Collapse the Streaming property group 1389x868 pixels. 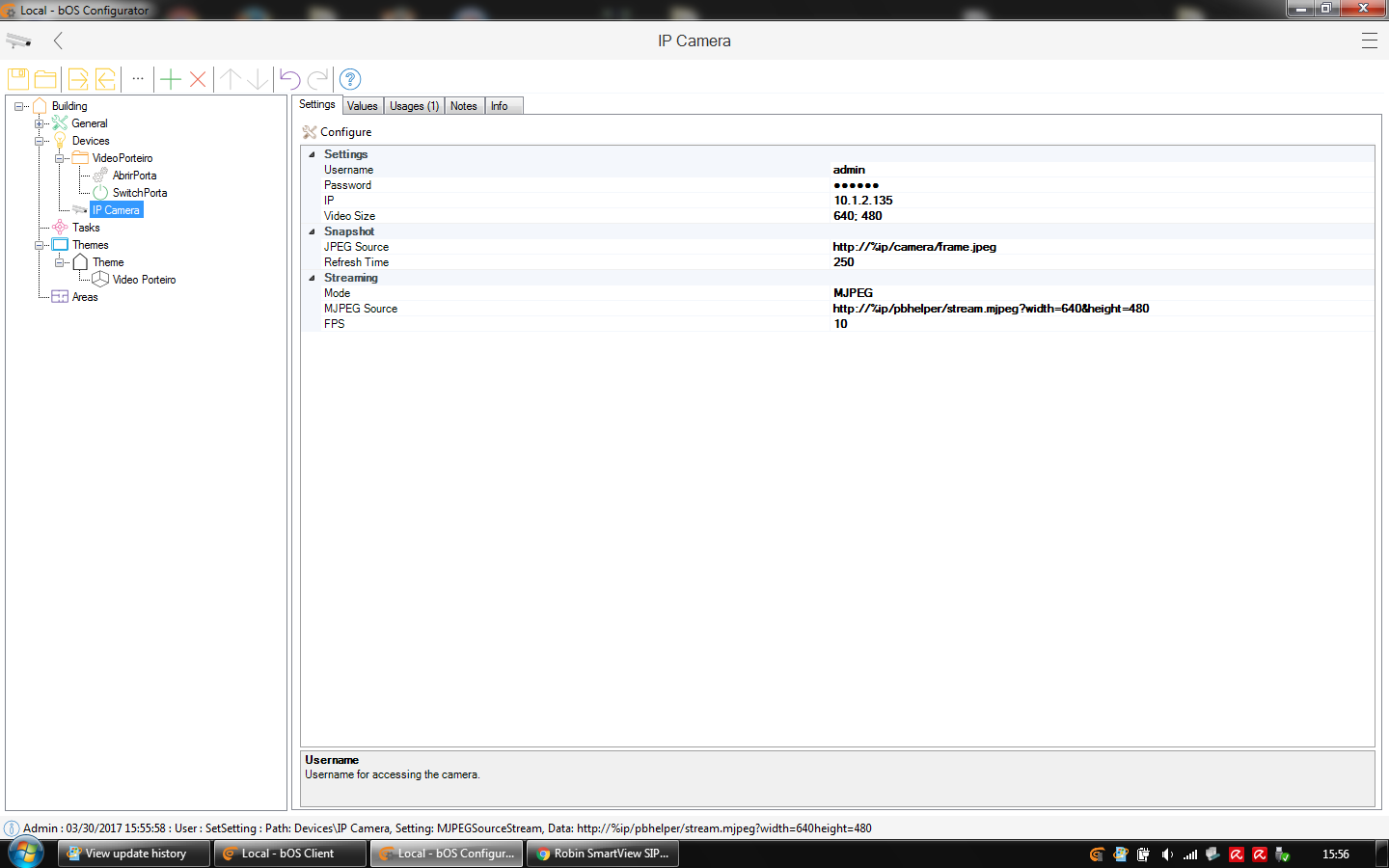(x=312, y=278)
